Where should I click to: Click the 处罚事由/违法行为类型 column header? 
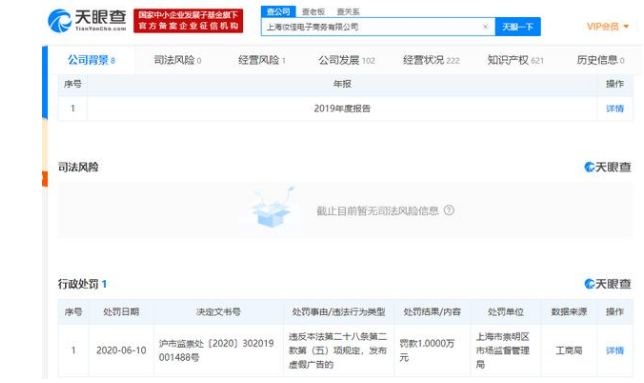[x=338, y=312]
